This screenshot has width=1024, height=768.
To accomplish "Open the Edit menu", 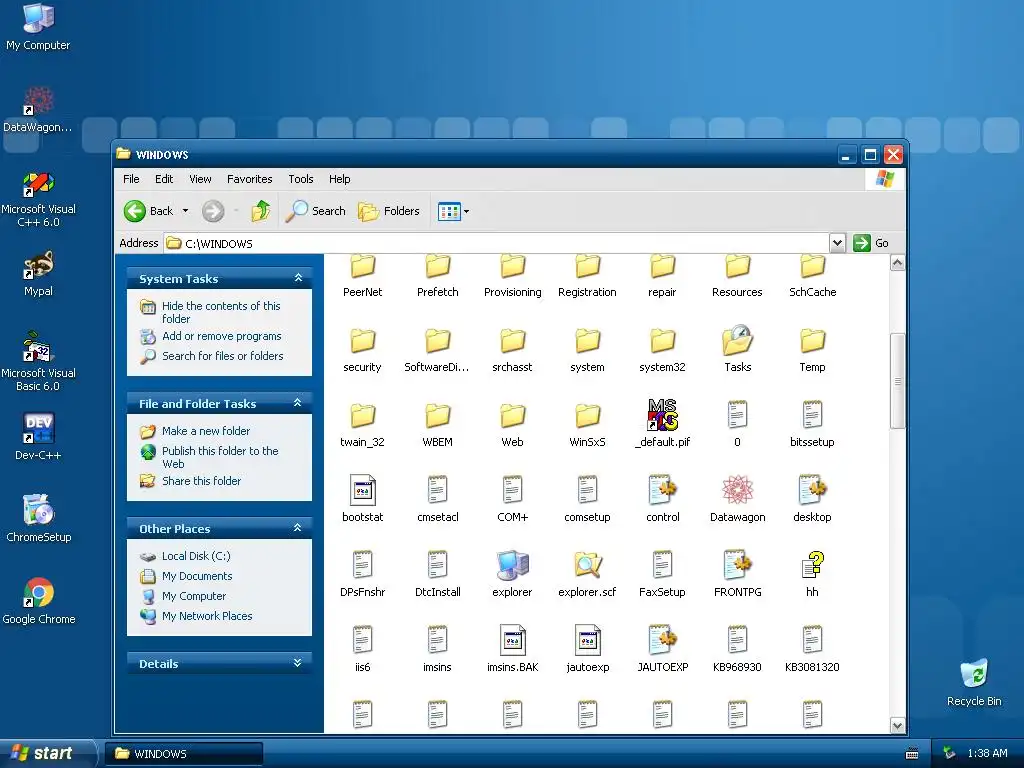I will tap(164, 179).
